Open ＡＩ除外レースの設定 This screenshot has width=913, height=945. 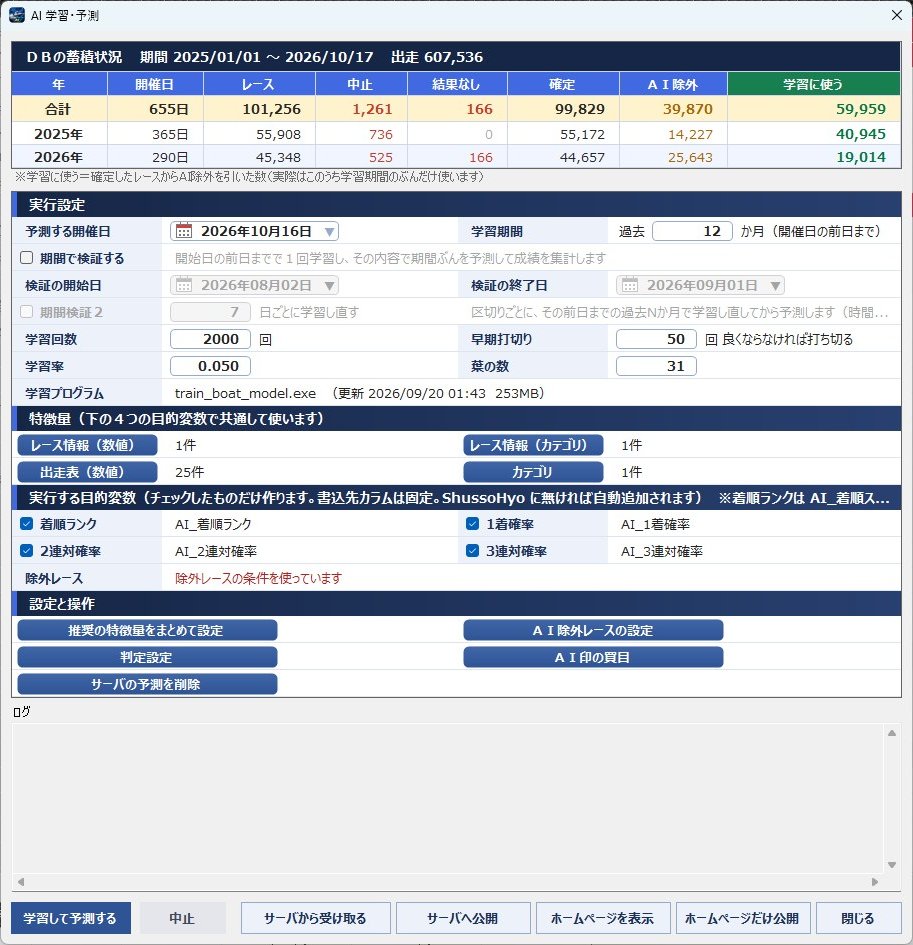[593, 630]
